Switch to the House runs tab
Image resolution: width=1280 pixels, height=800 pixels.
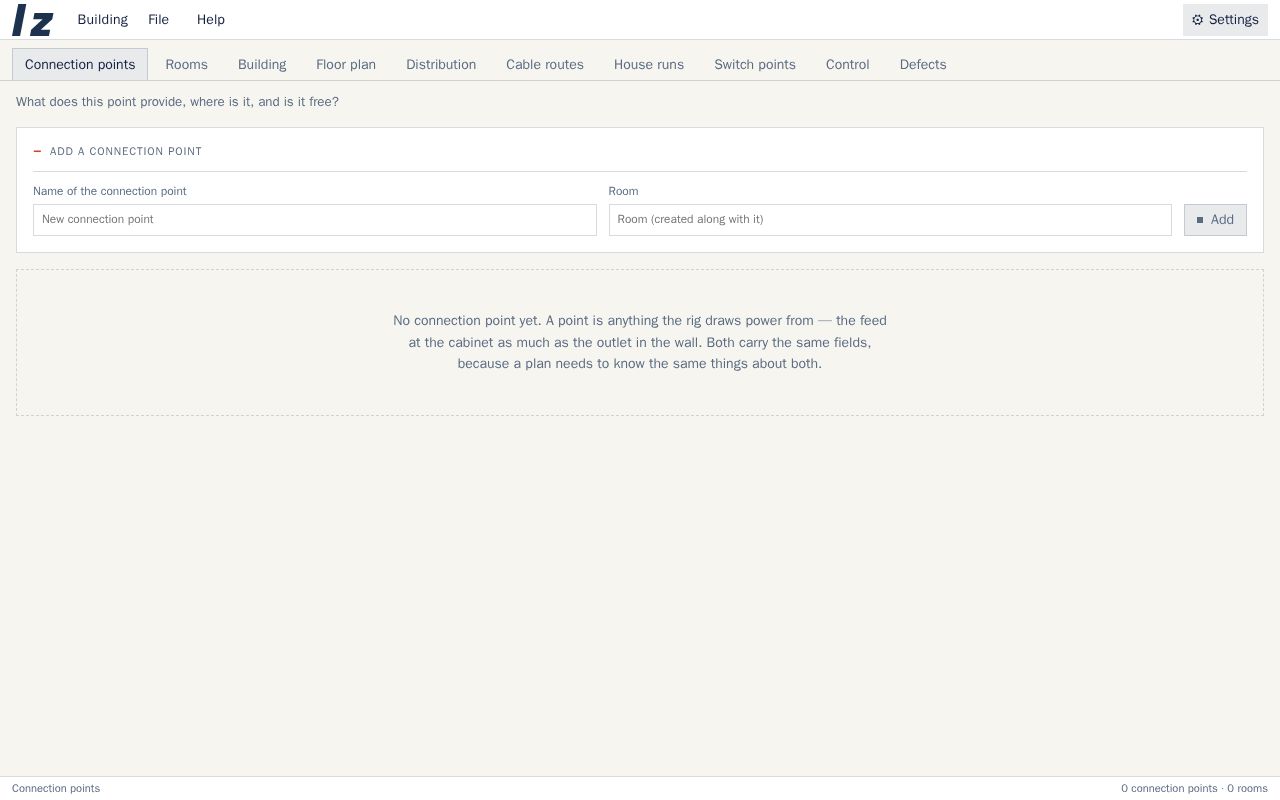tap(649, 64)
